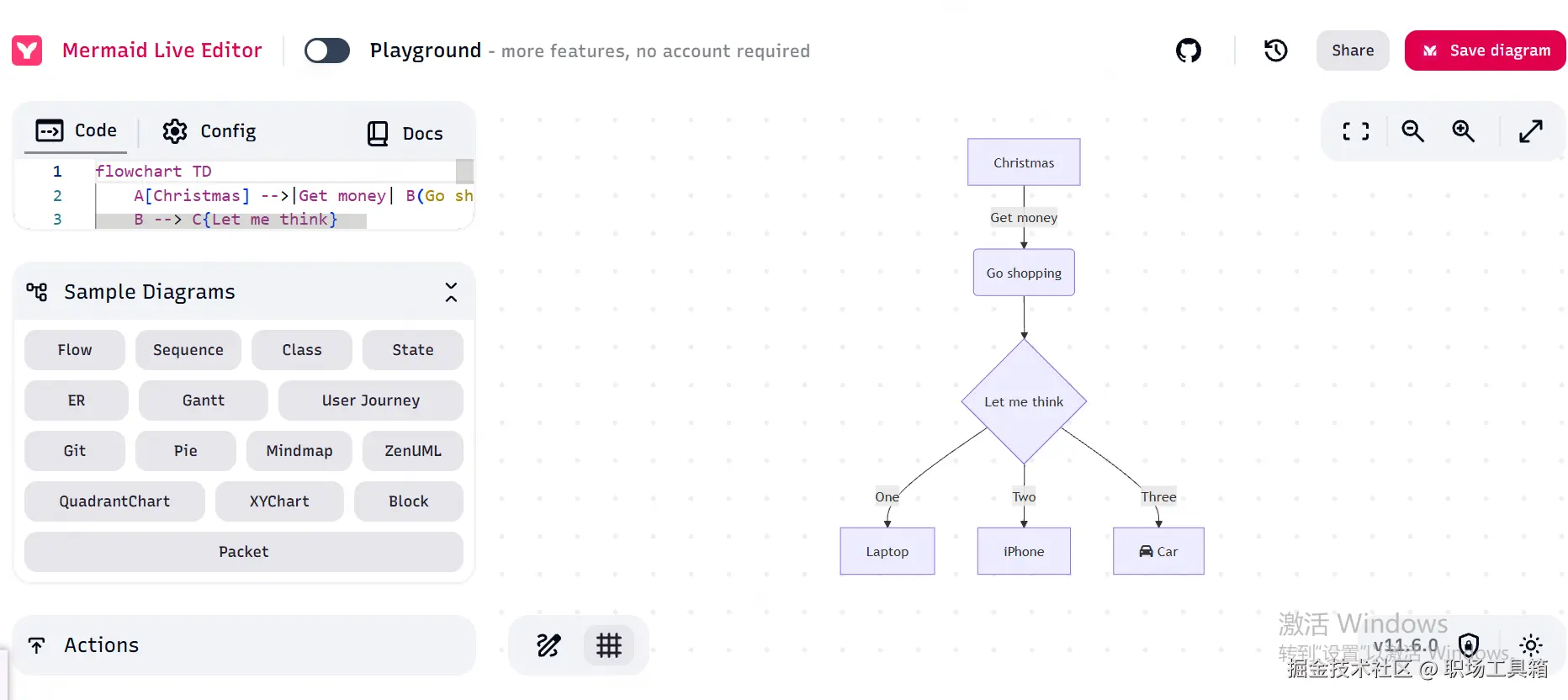Screen dimensions: 1568x700
Task: Click the Save diagram button
Action: click(x=1485, y=50)
